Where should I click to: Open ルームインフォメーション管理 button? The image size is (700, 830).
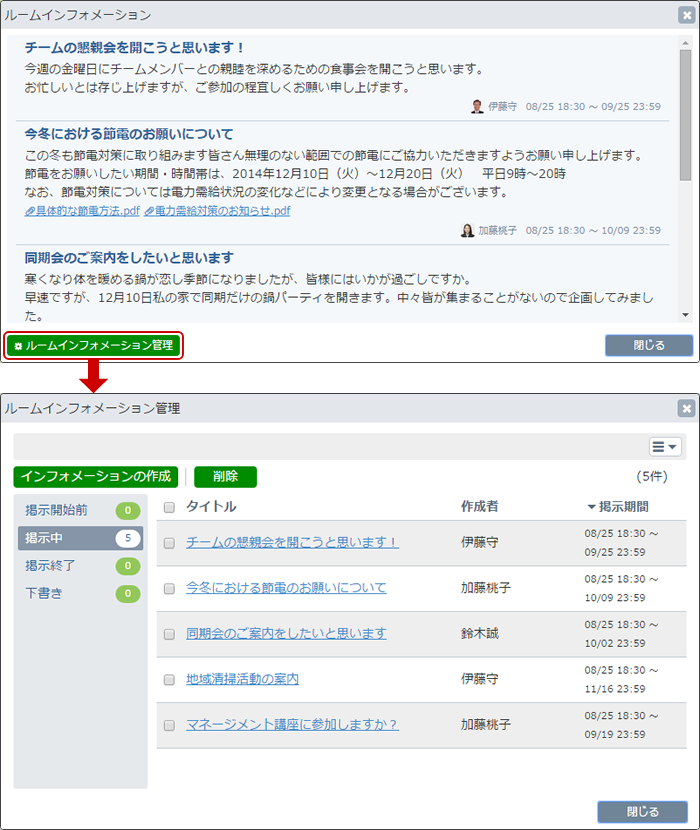point(94,346)
